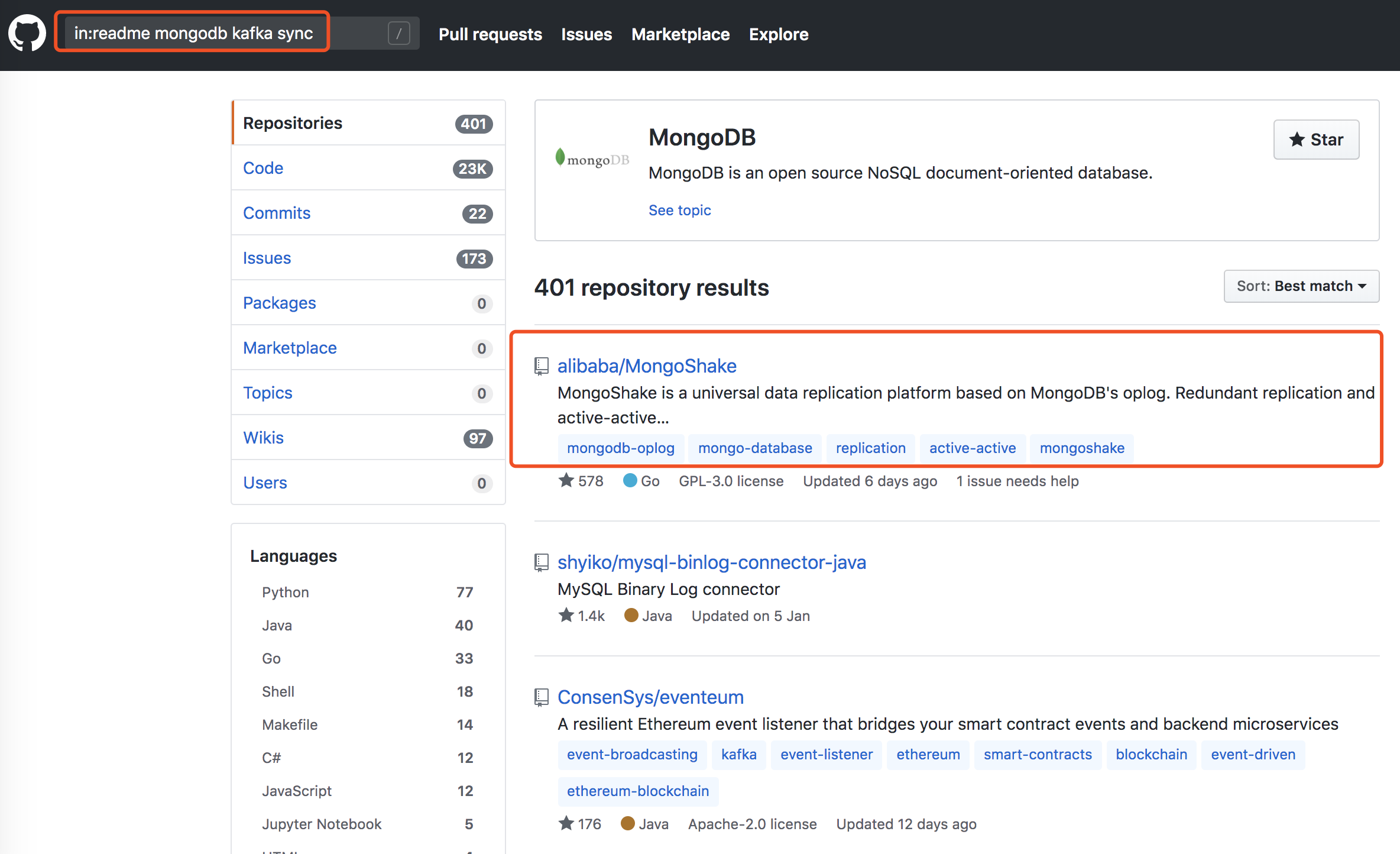Click star count 578 for MongoShake
This screenshot has width=1400, height=854.
581,481
